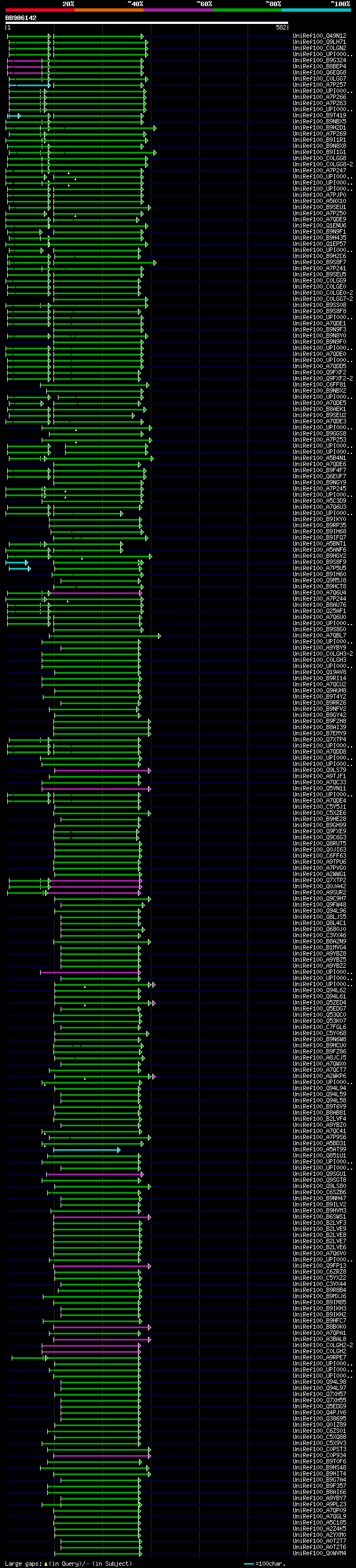Select hit UniRef100_B9I1R1
356x1568 pixels.
pos(319,140)
